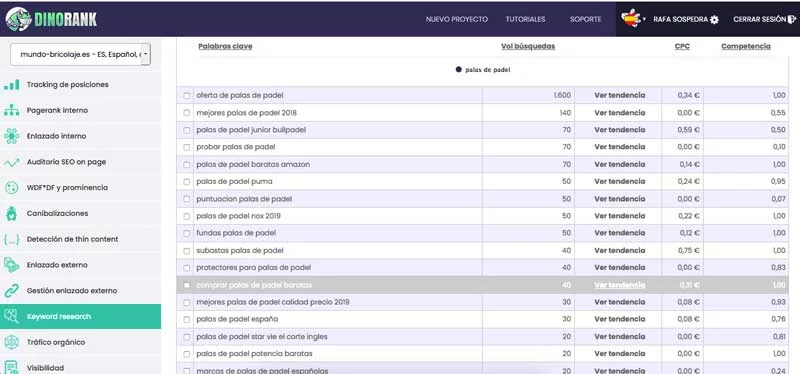Sort by CPC column header
This screenshot has width=800, height=374.
(x=682, y=46)
